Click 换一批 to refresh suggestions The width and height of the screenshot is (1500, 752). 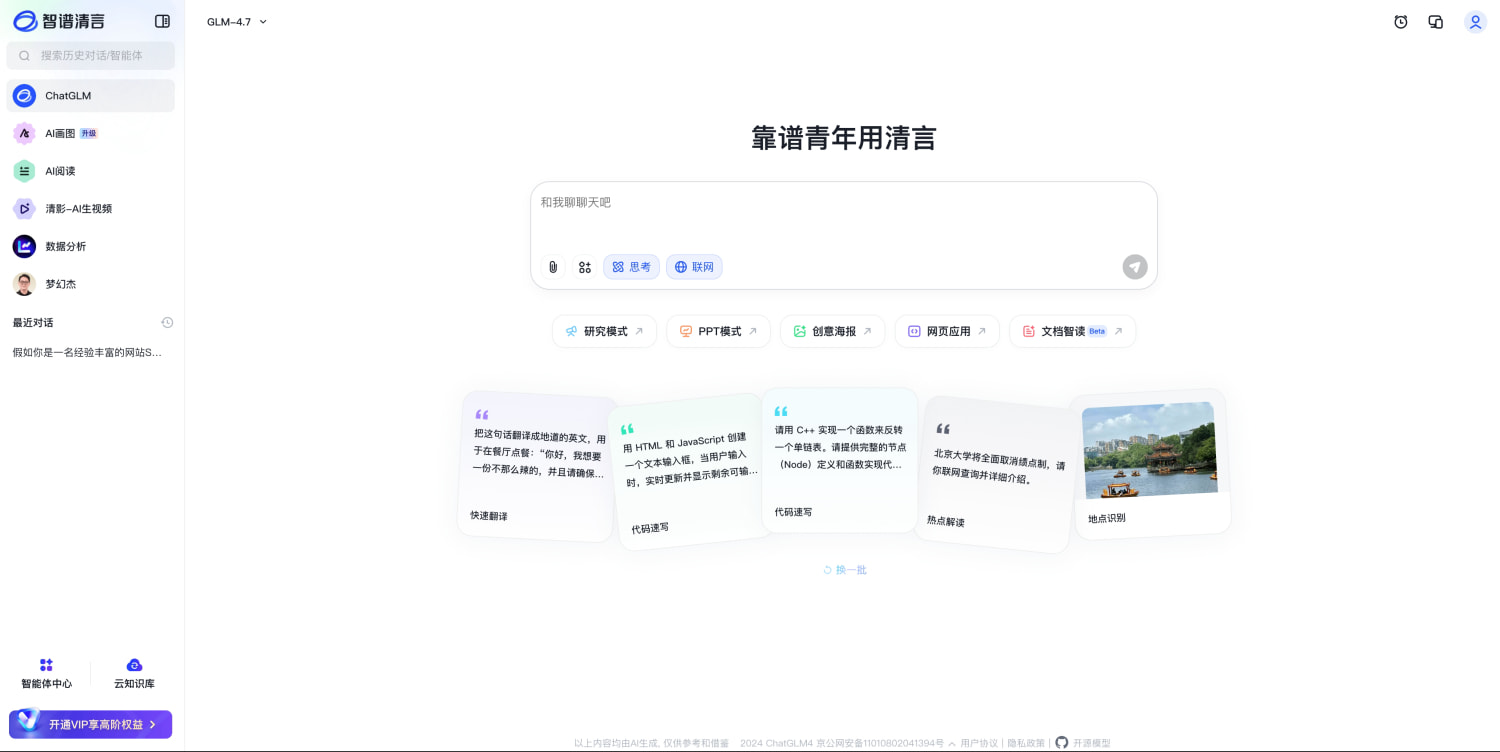pos(844,570)
